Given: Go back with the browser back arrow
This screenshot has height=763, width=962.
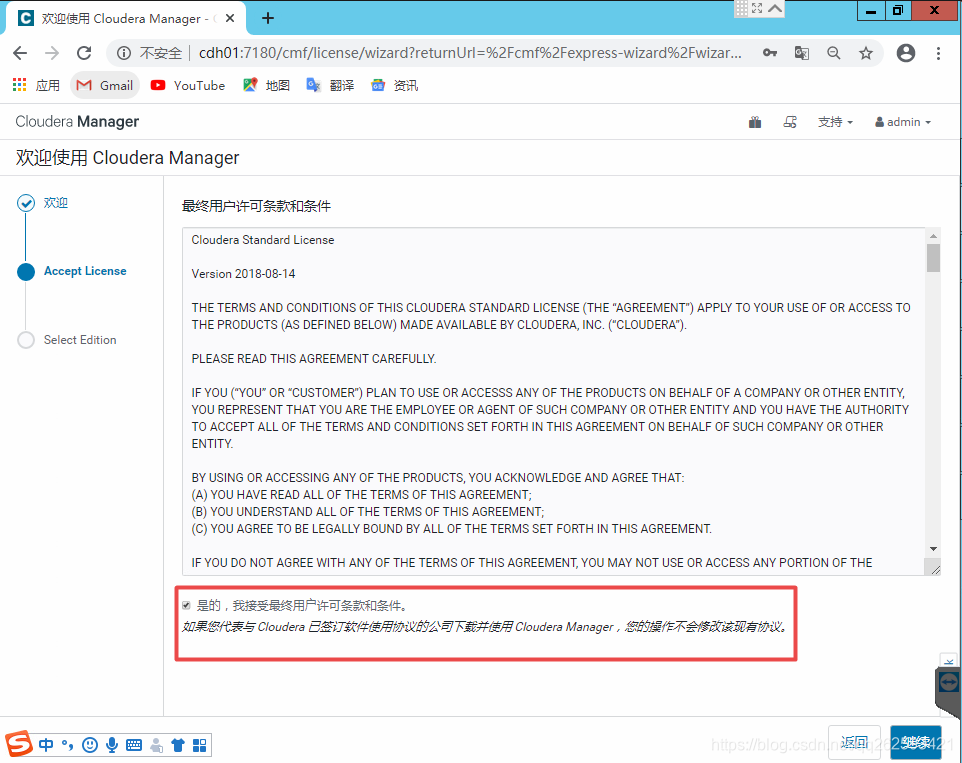Looking at the screenshot, I should pyautogui.click(x=20, y=53).
